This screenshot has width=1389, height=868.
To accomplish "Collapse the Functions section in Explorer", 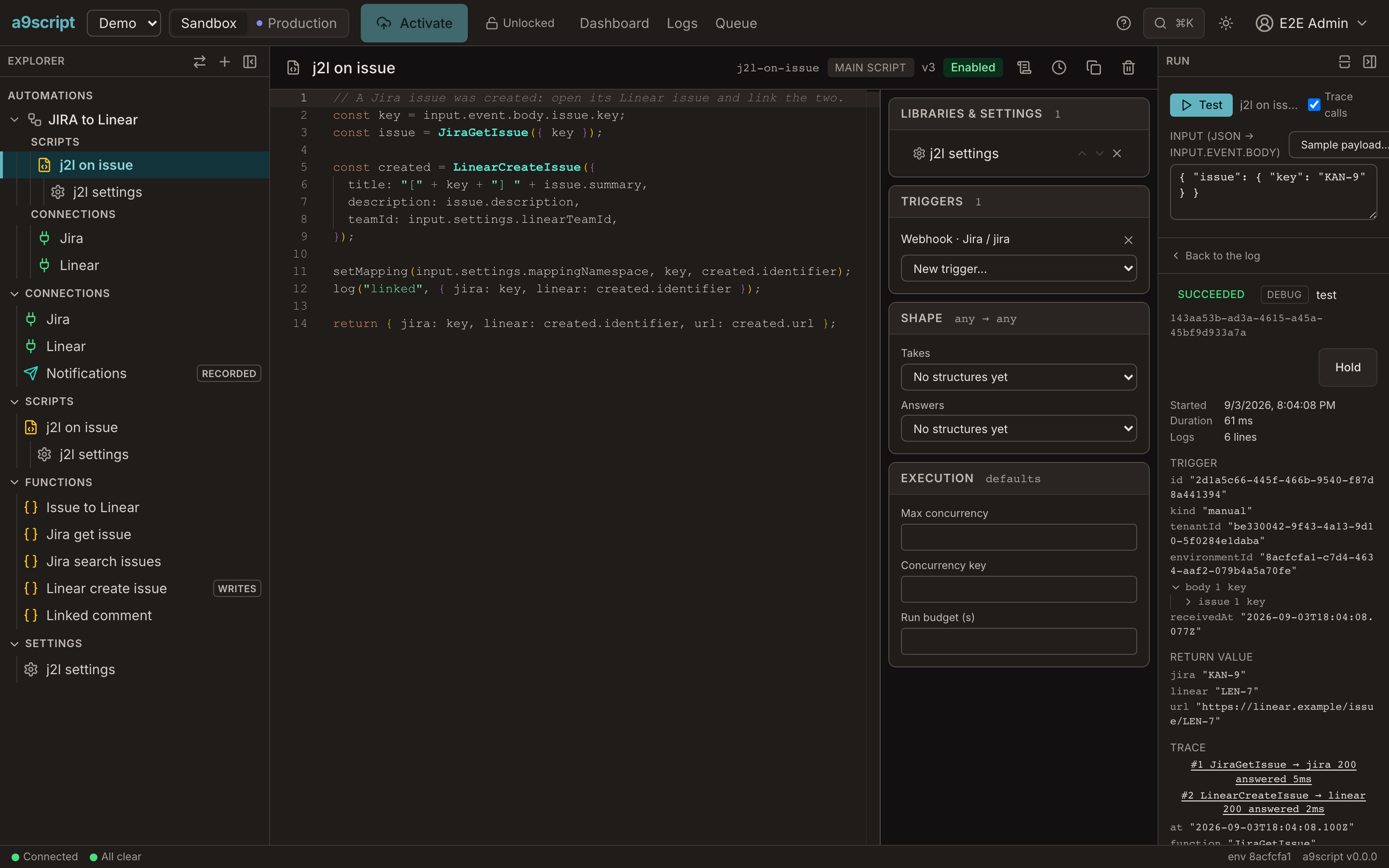I will 15,482.
